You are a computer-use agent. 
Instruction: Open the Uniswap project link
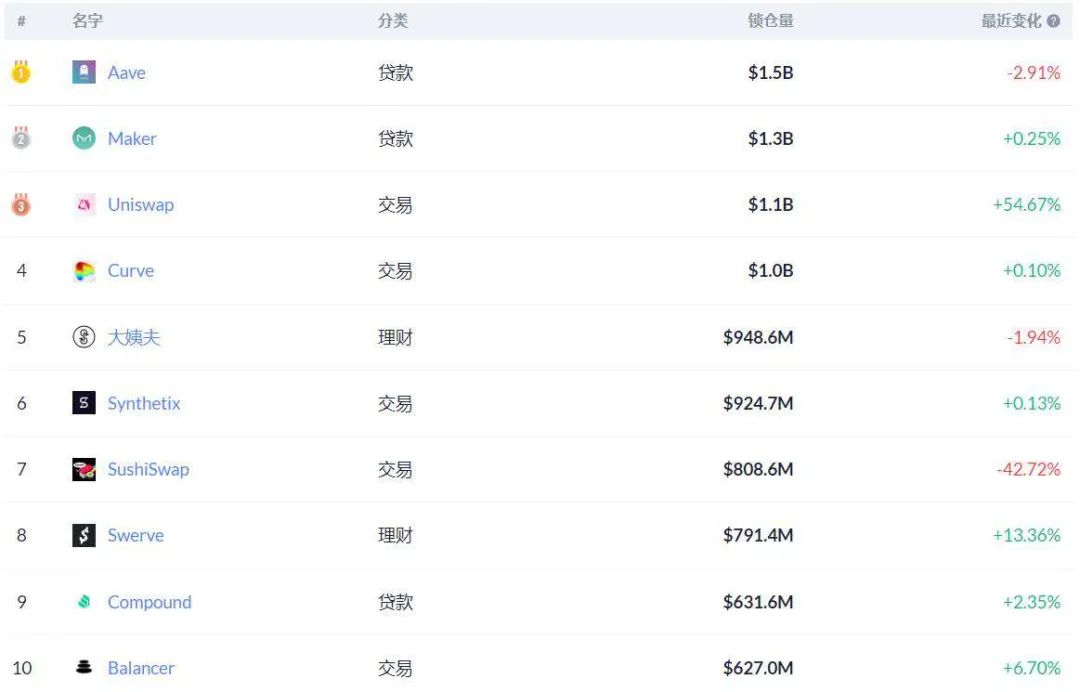coord(140,205)
